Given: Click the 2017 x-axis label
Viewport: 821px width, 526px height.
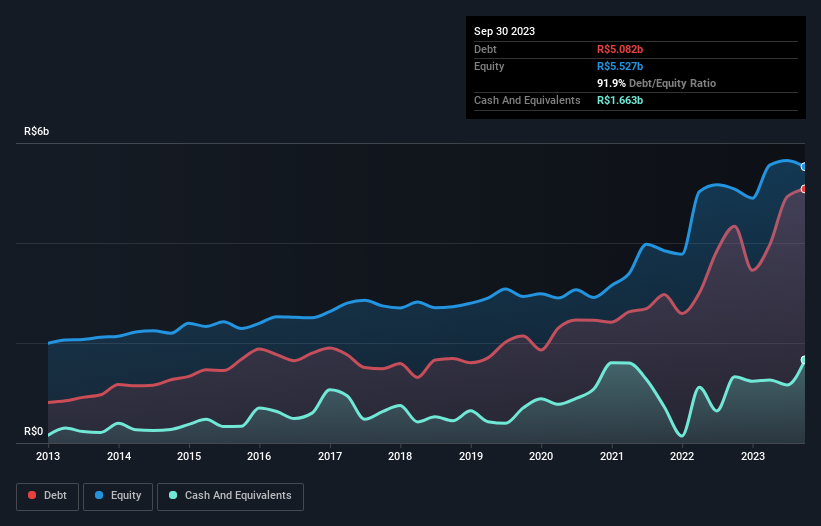Looking at the screenshot, I should pyautogui.click(x=330, y=456).
